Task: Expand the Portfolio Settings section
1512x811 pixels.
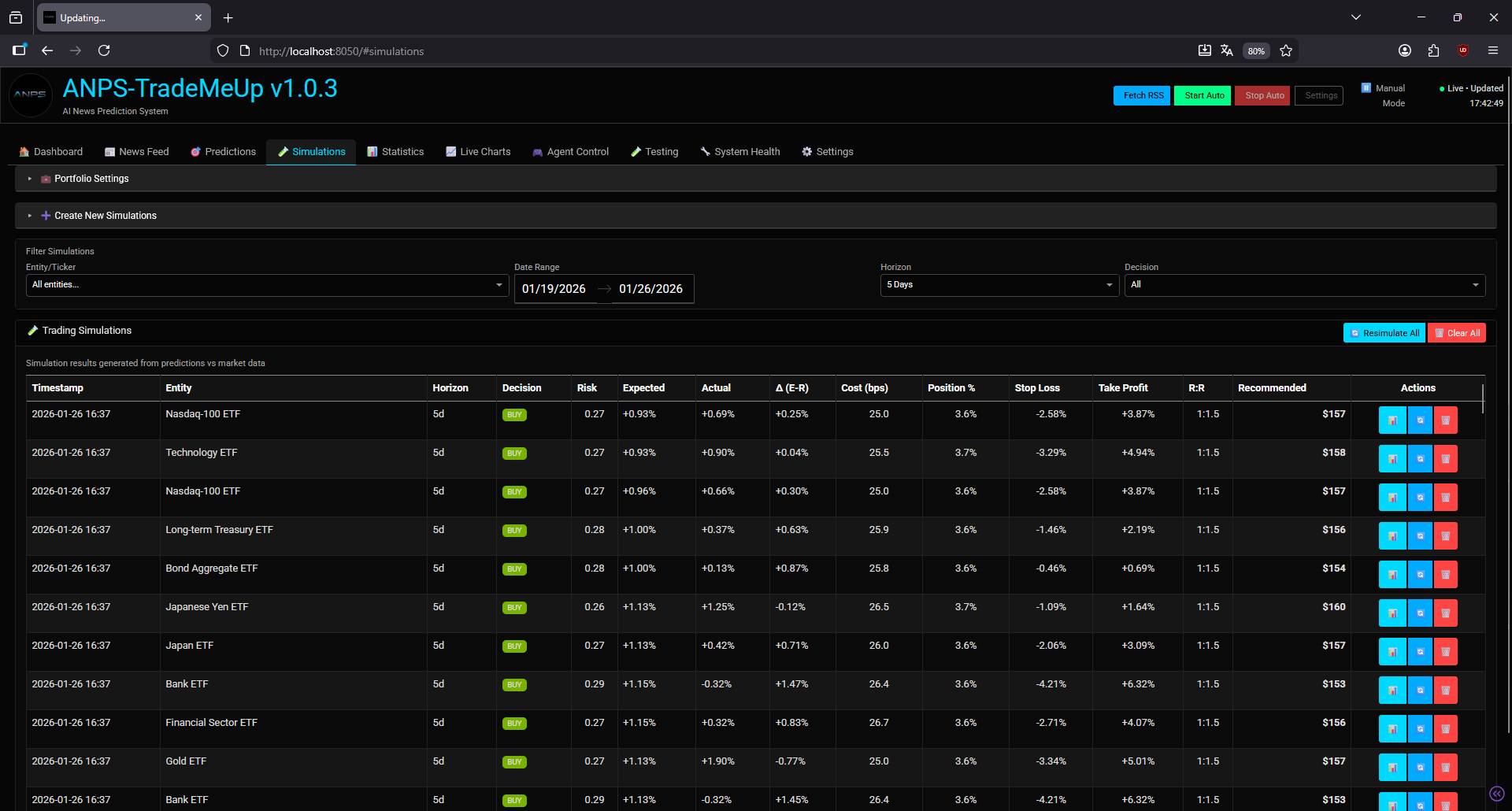Action: (756, 179)
